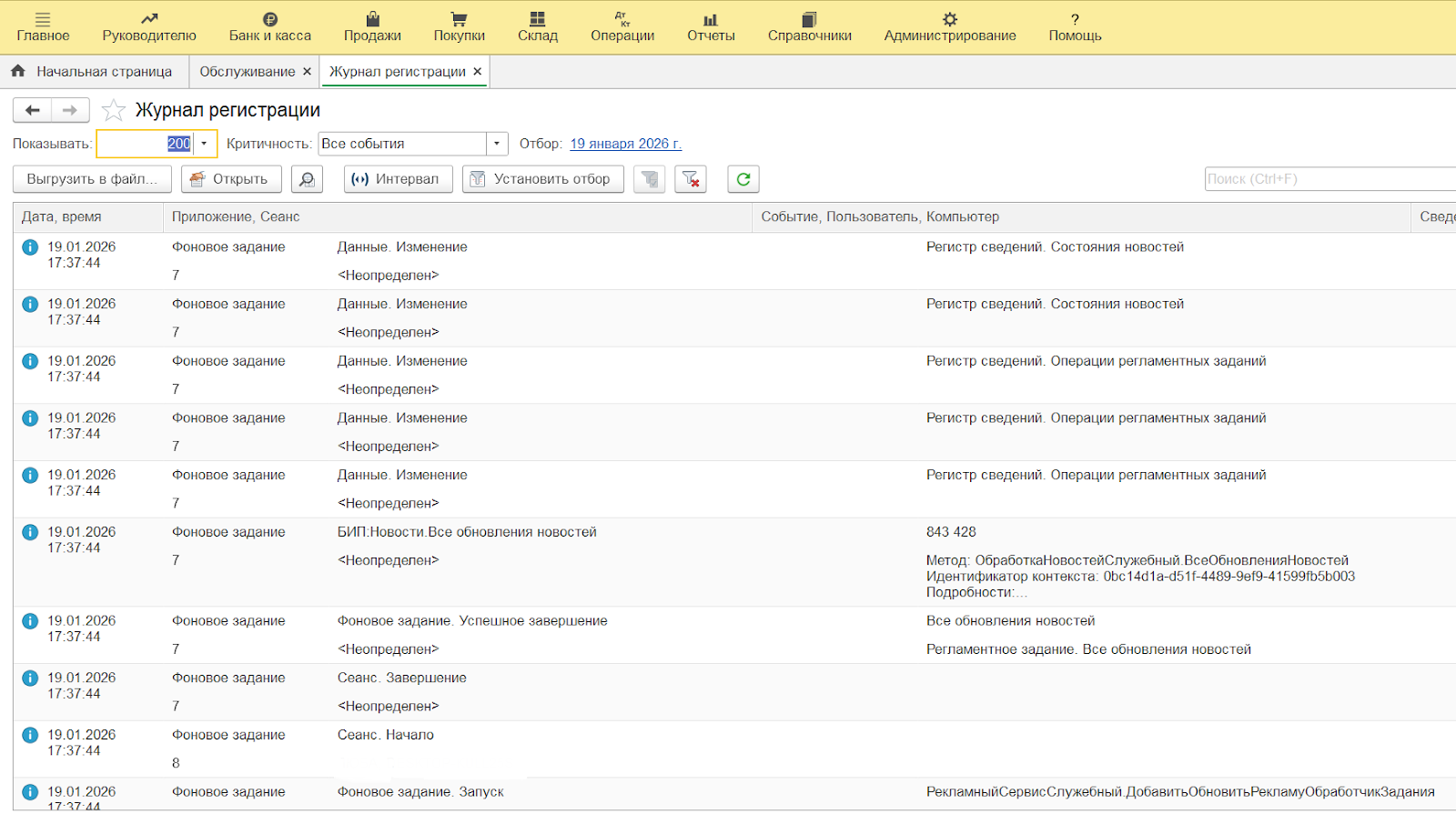Screen dimensions: 1456x814
Task: Click into the Поиск search field
Action: [x=1329, y=179]
